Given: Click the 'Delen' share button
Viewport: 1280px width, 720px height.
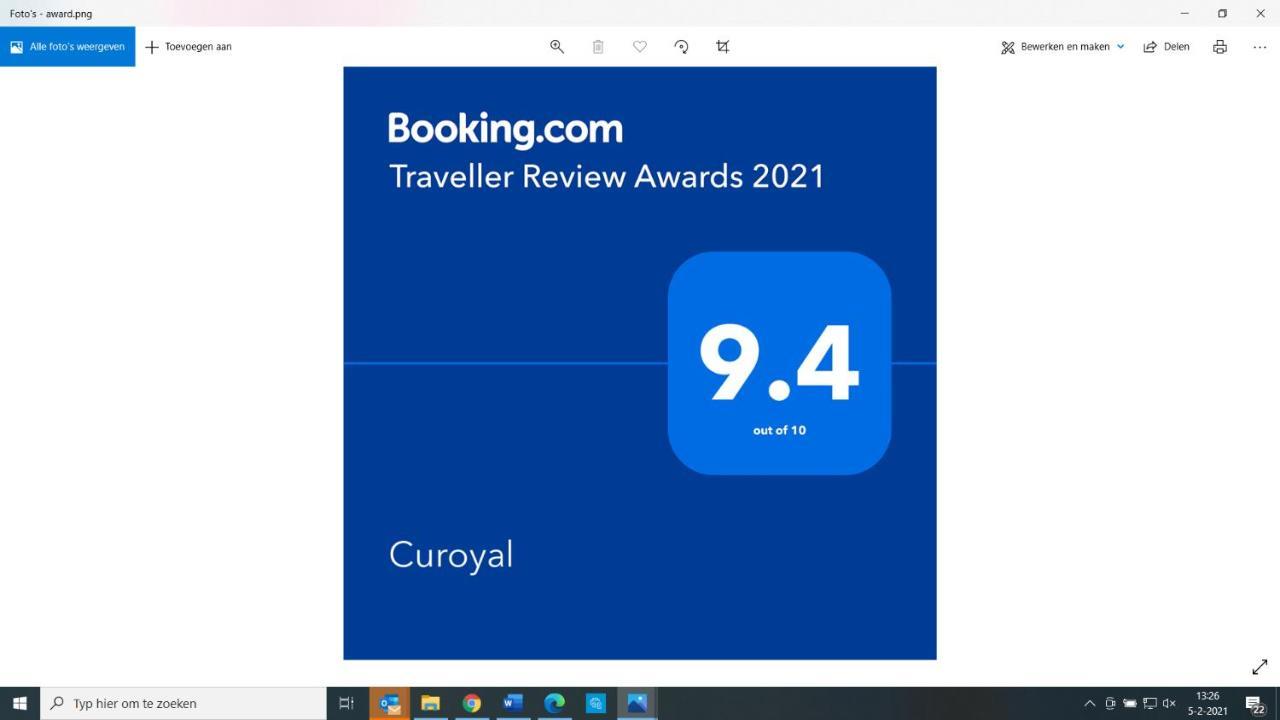Looking at the screenshot, I should click(x=1166, y=46).
